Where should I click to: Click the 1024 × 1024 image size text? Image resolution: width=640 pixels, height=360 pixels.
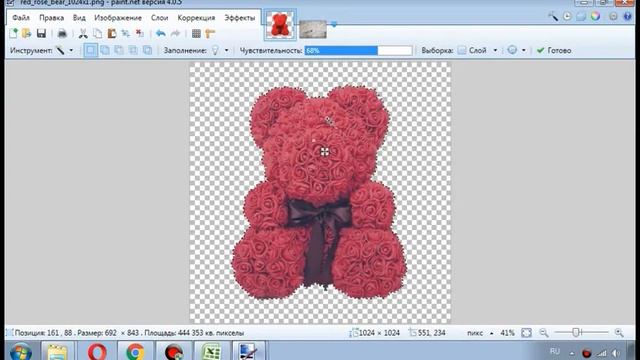[379, 333]
